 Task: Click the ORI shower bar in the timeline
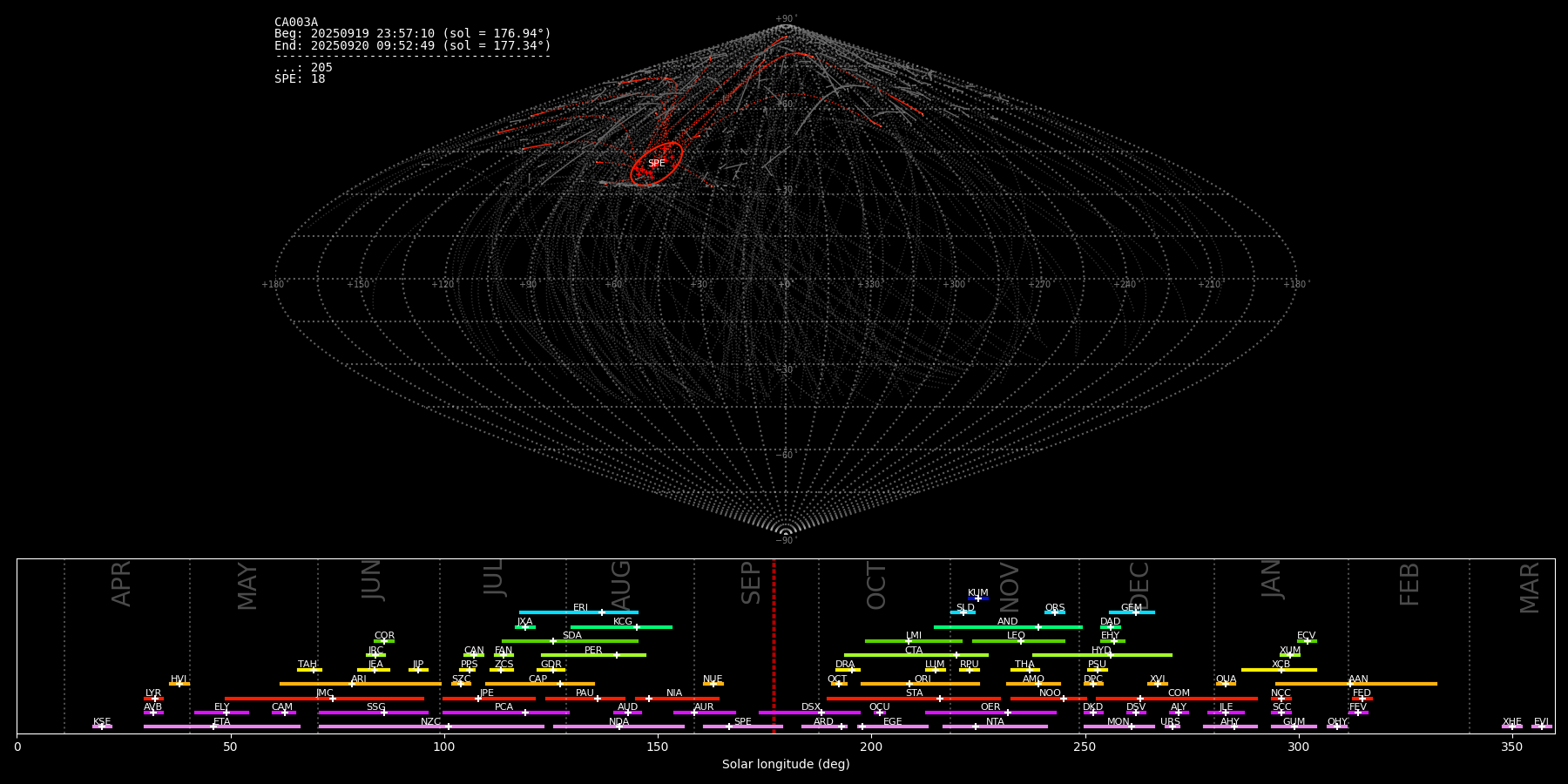[920, 684]
